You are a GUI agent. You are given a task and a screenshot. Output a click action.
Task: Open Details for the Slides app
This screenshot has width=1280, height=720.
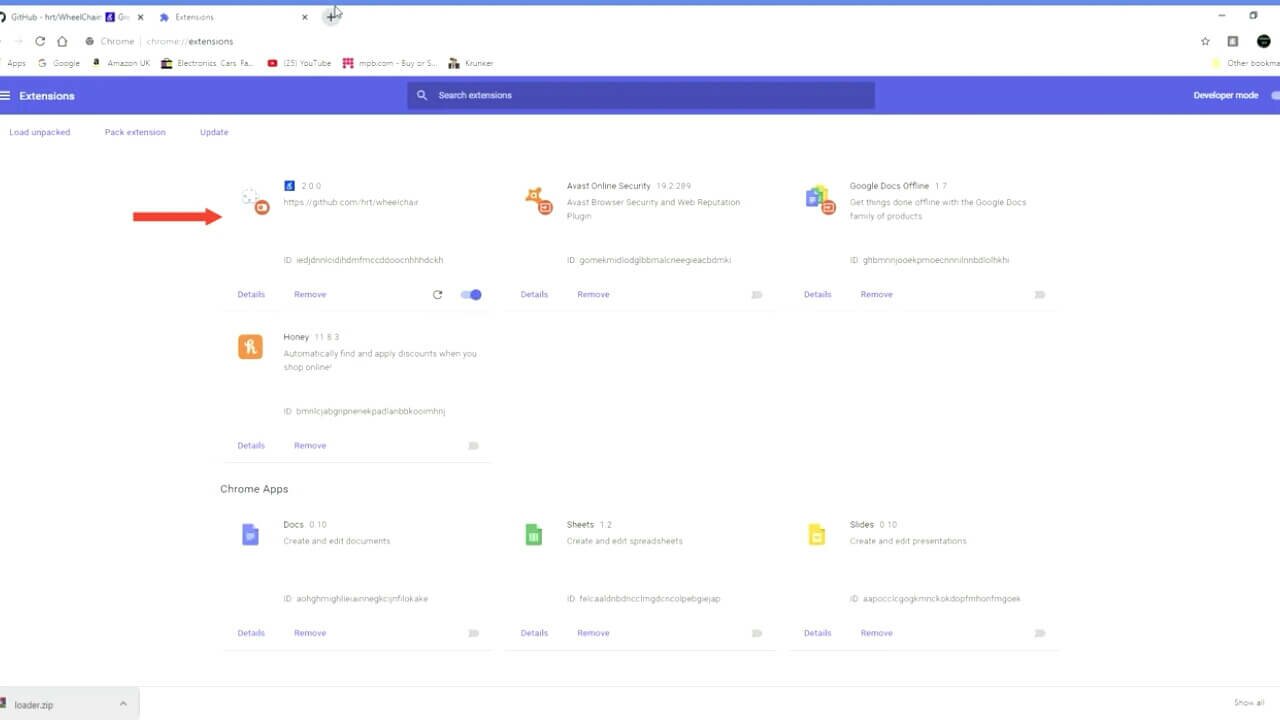[817, 633]
